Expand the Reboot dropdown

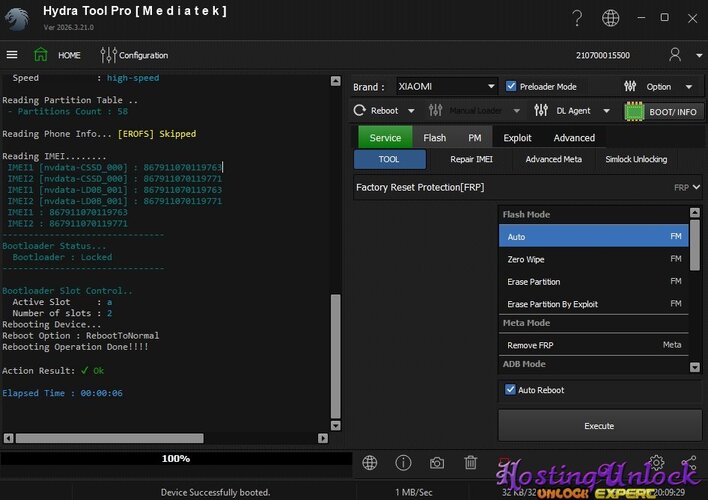click(x=385, y=110)
